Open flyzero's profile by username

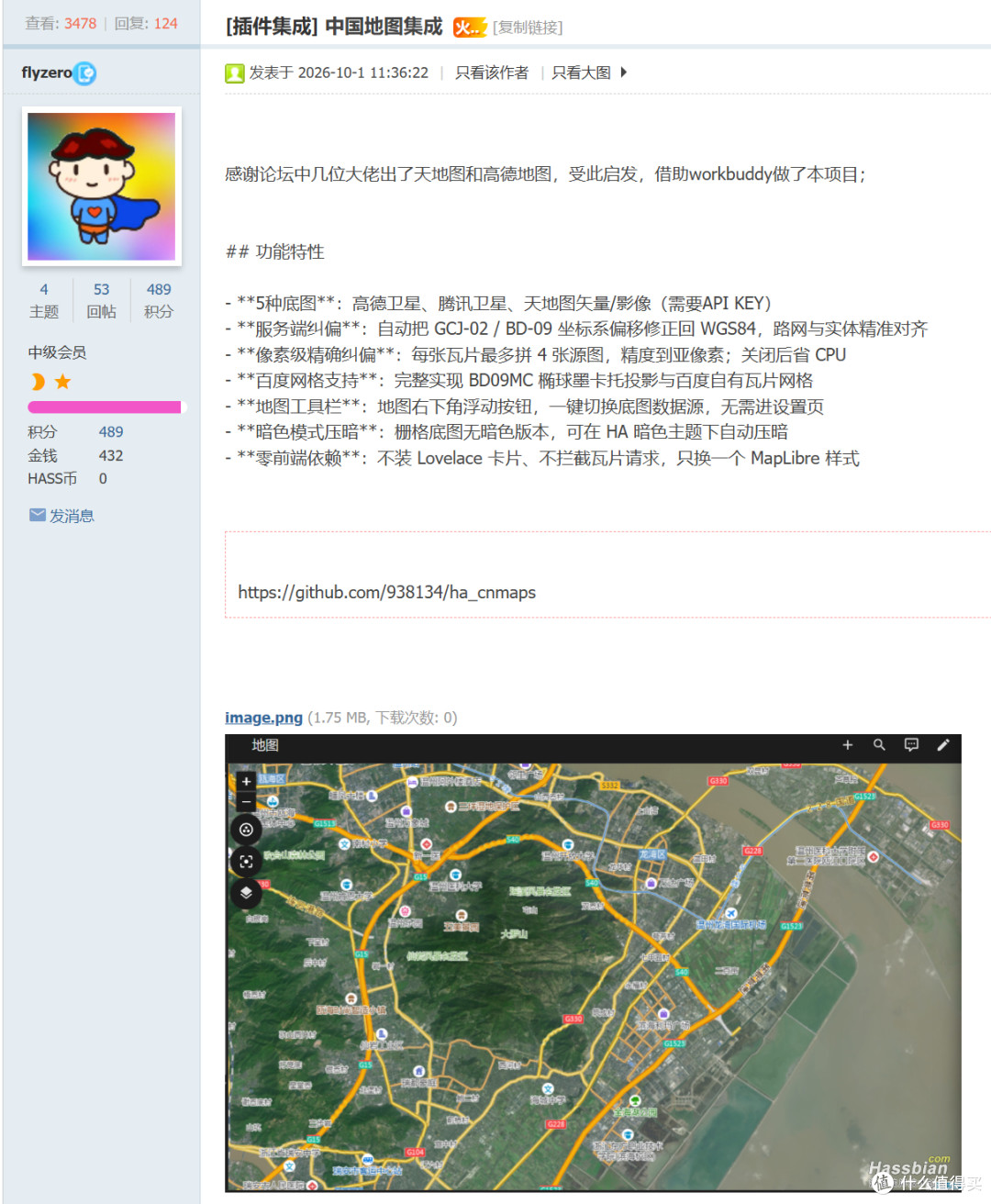[x=47, y=72]
